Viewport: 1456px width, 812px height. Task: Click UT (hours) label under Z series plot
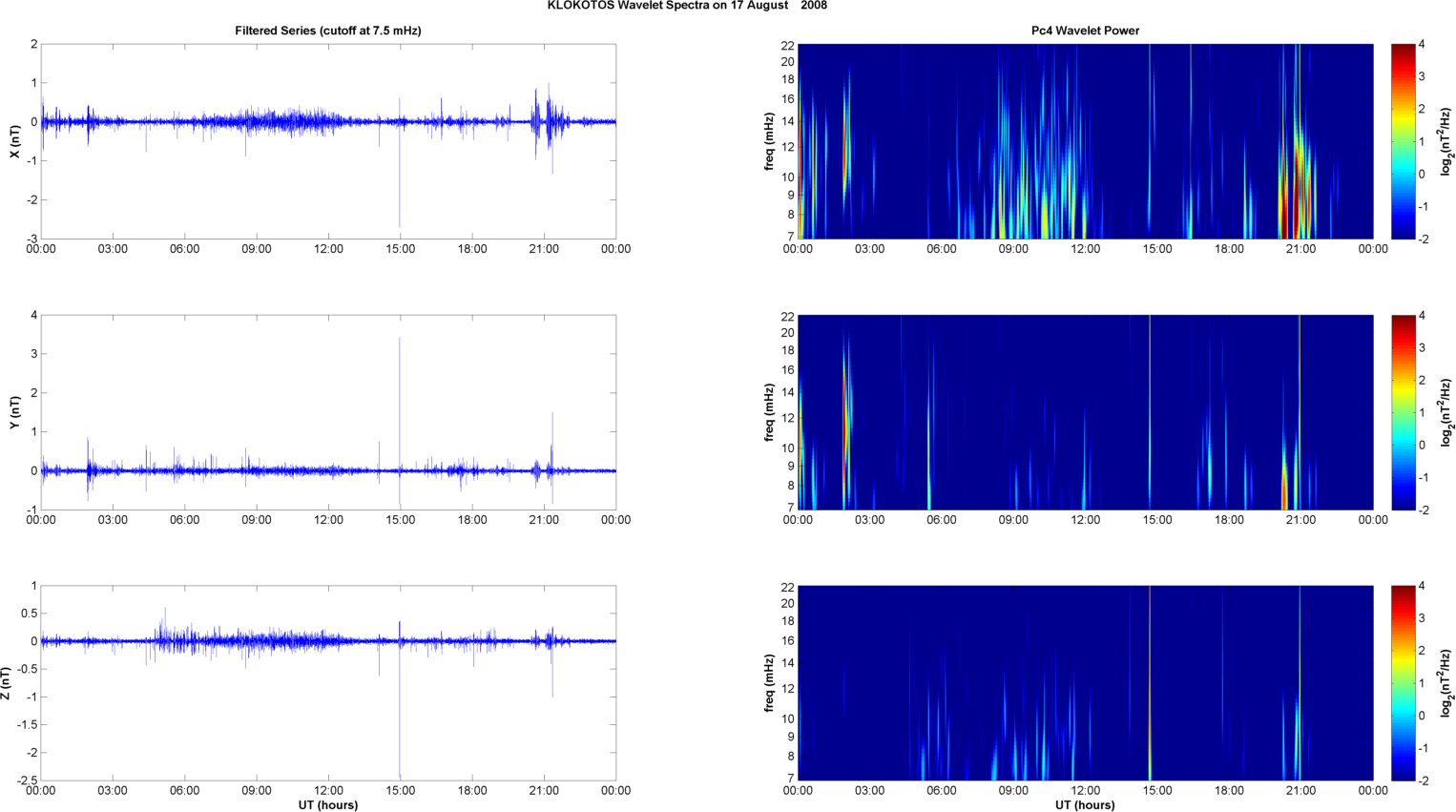[x=327, y=805]
